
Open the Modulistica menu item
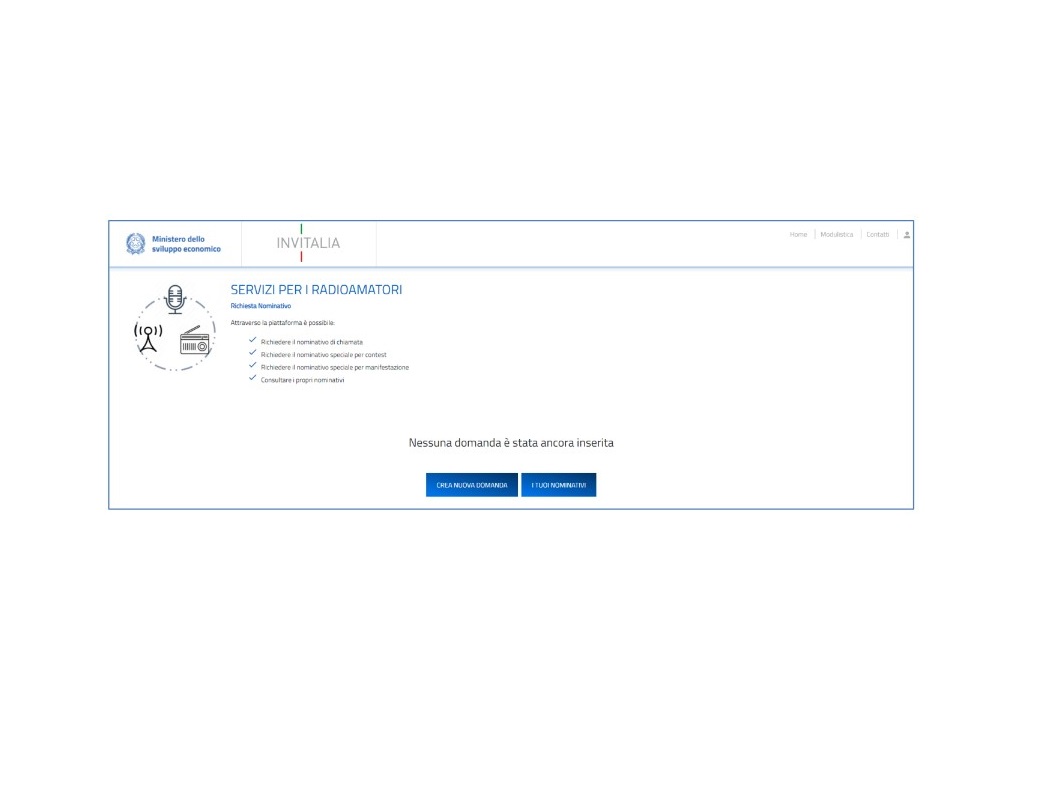[836, 235]
